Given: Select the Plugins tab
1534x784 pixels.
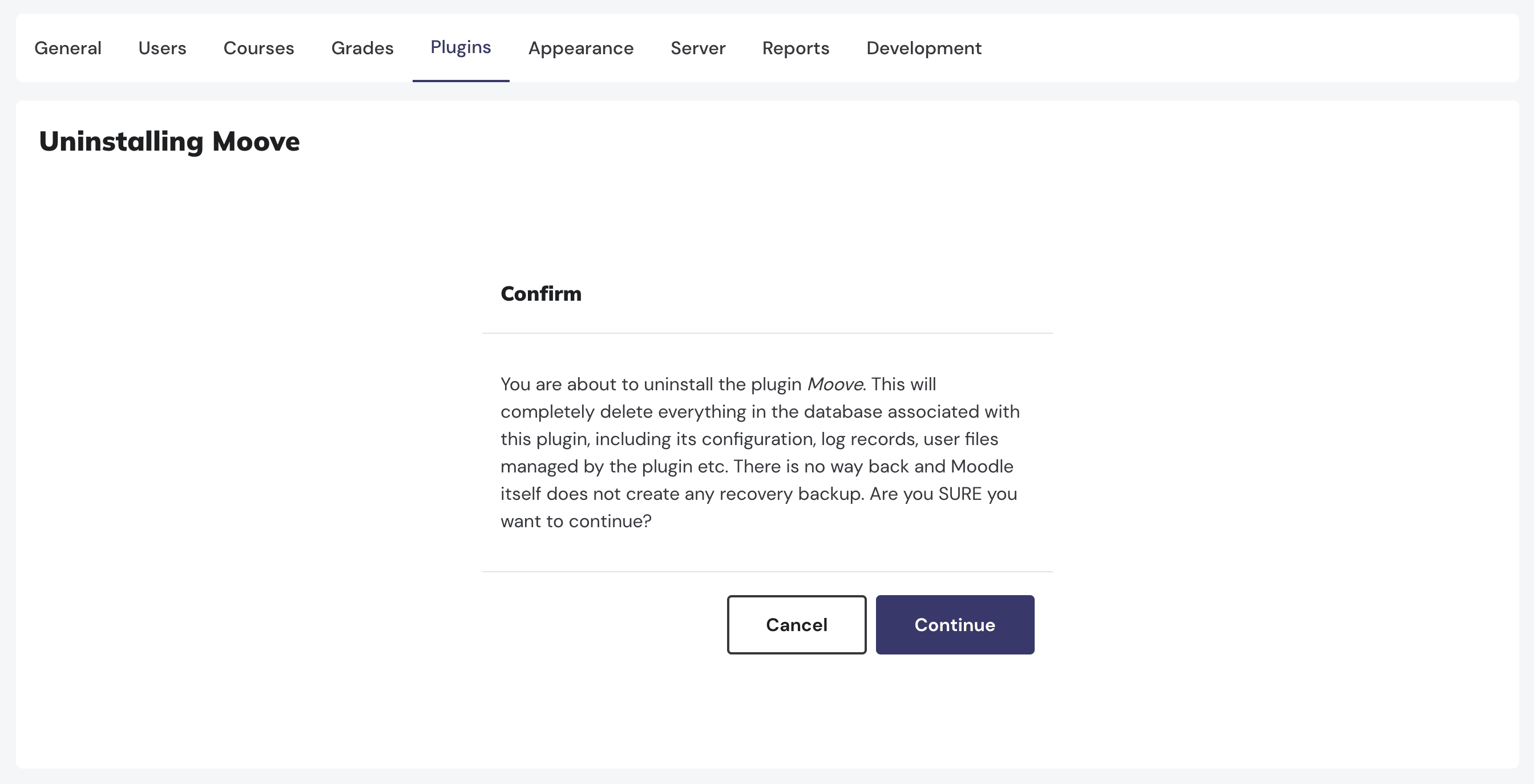Looking at the screenshot, I should pyautogui.click(x=461, y=47).
